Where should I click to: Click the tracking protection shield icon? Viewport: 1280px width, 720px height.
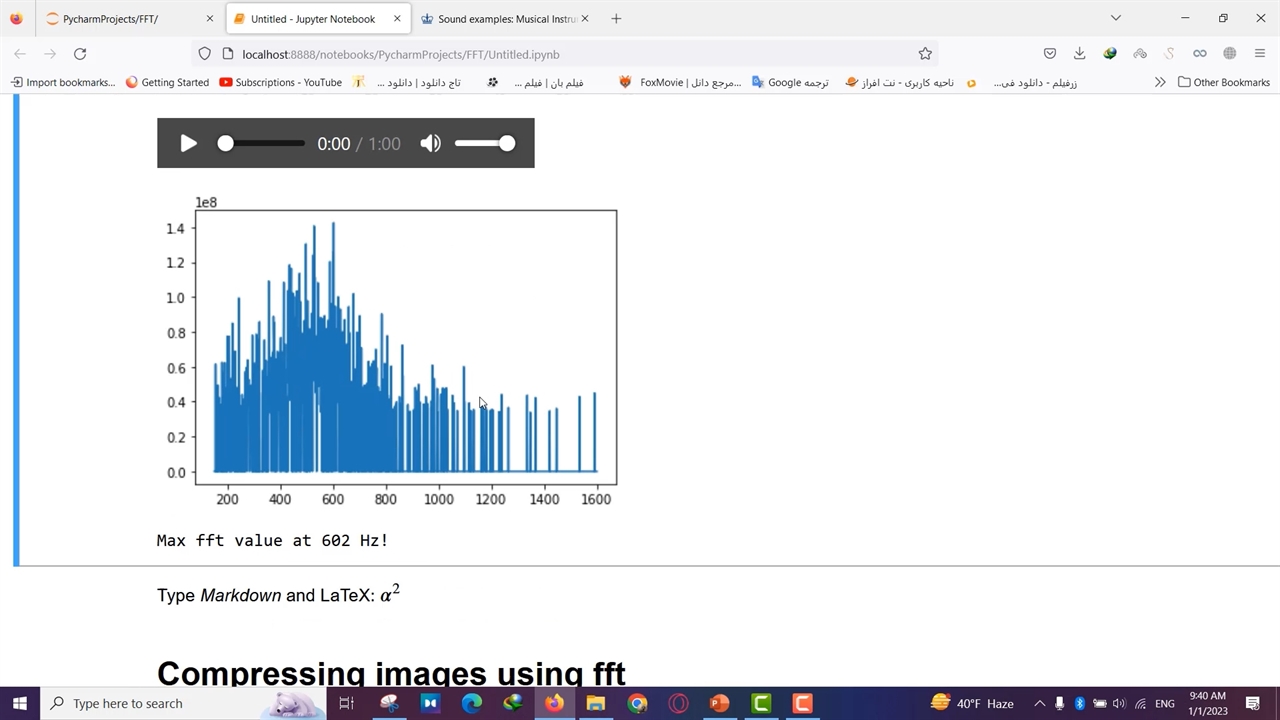pyautogui.click(x=205, y=54)
